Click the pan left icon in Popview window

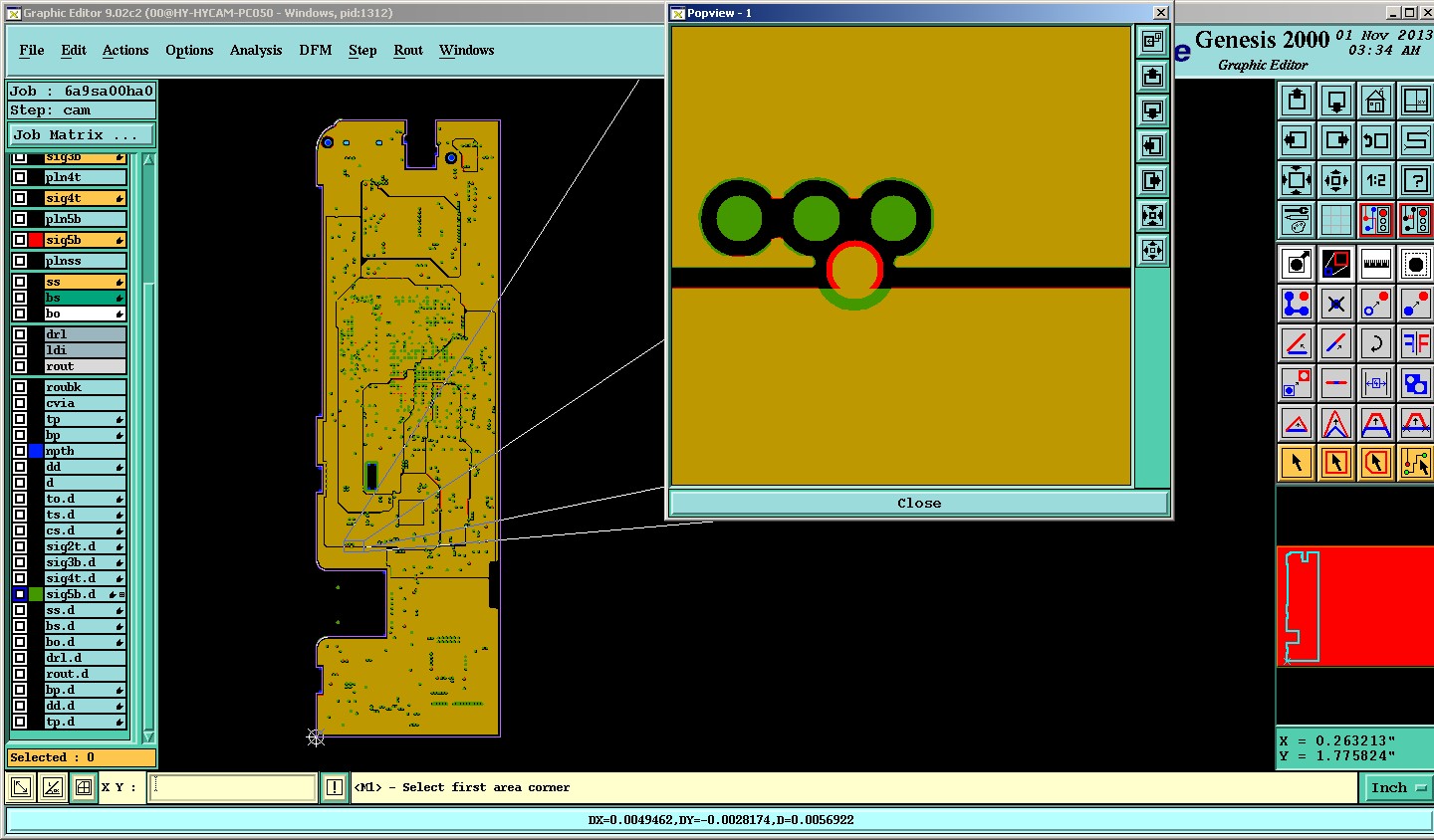tap(1152, 145)
